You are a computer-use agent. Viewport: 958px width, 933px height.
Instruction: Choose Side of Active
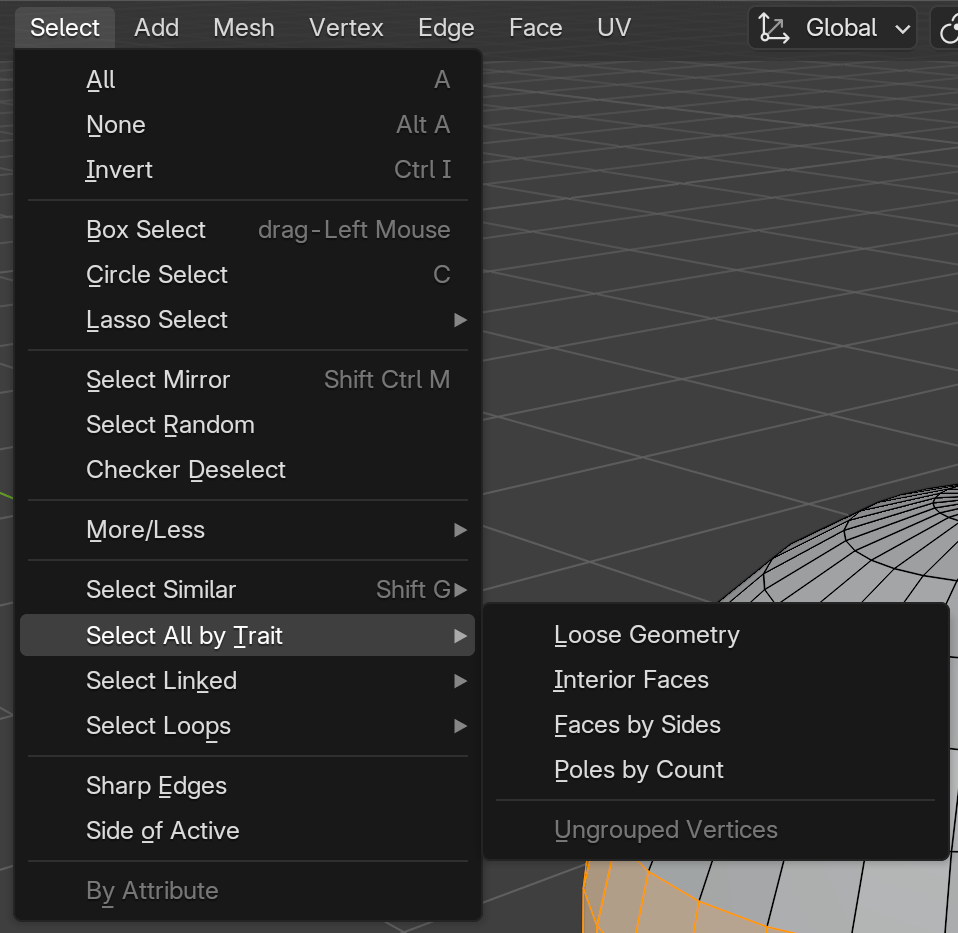[x=247, y=831]
